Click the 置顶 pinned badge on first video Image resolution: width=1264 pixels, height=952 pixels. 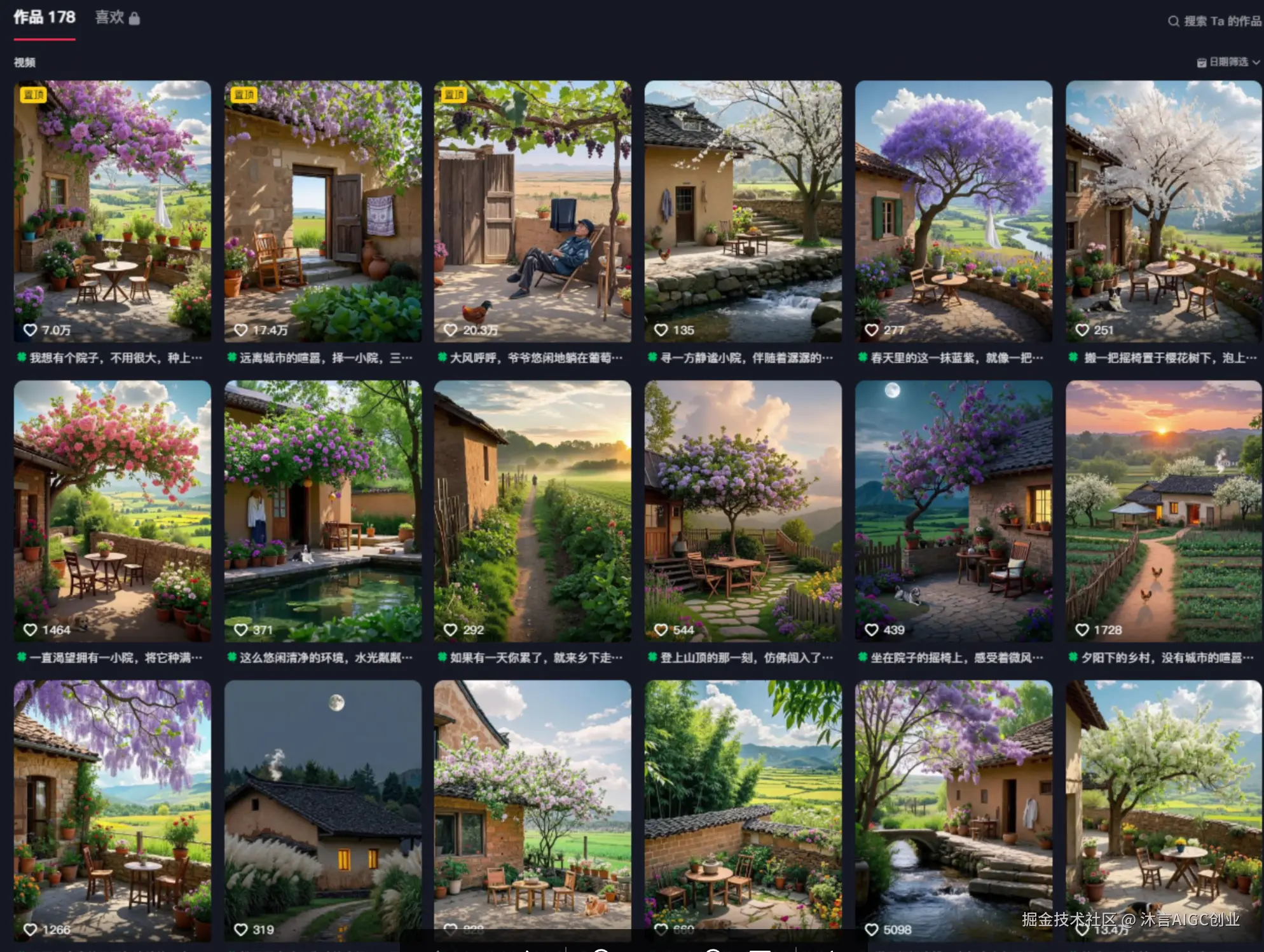33,95
